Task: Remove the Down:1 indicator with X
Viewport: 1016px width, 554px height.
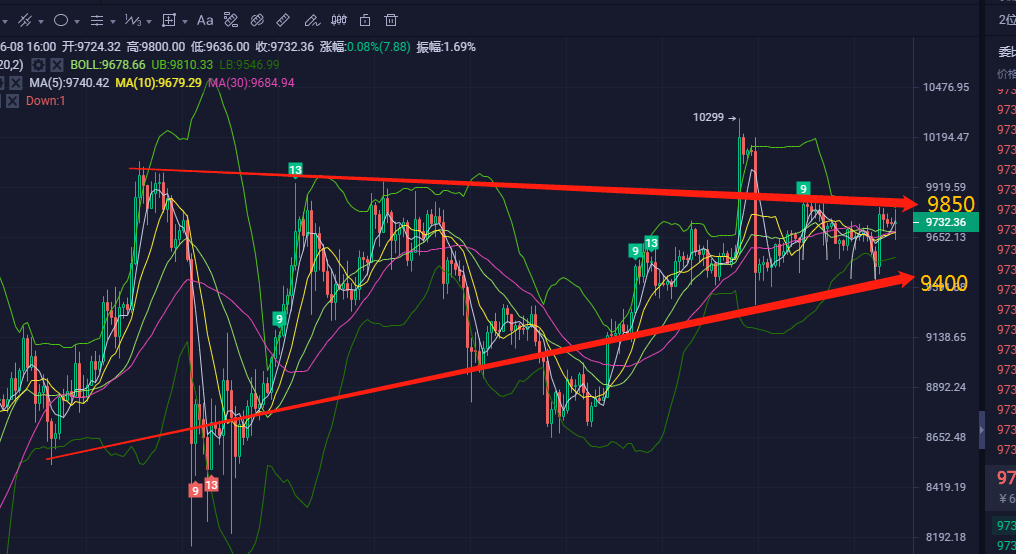Action: 13,101
